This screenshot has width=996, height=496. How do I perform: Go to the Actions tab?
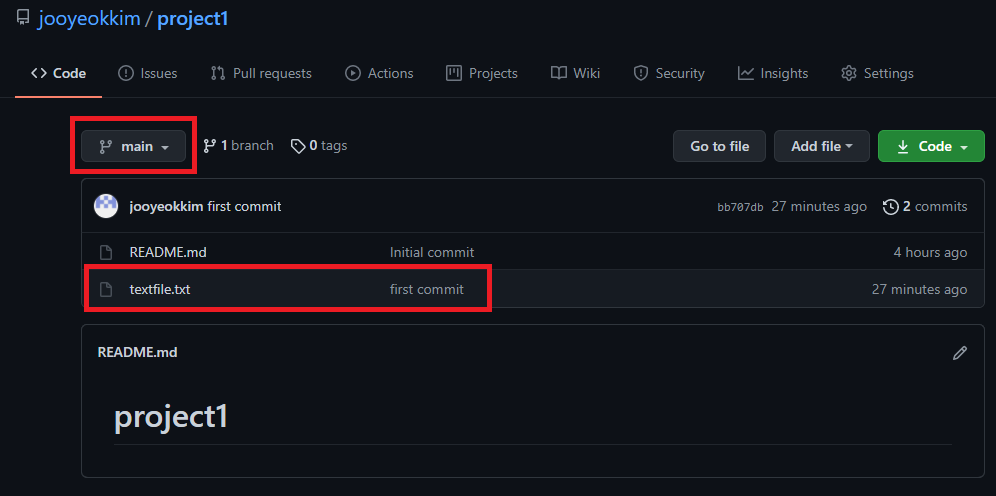[379, 74]
